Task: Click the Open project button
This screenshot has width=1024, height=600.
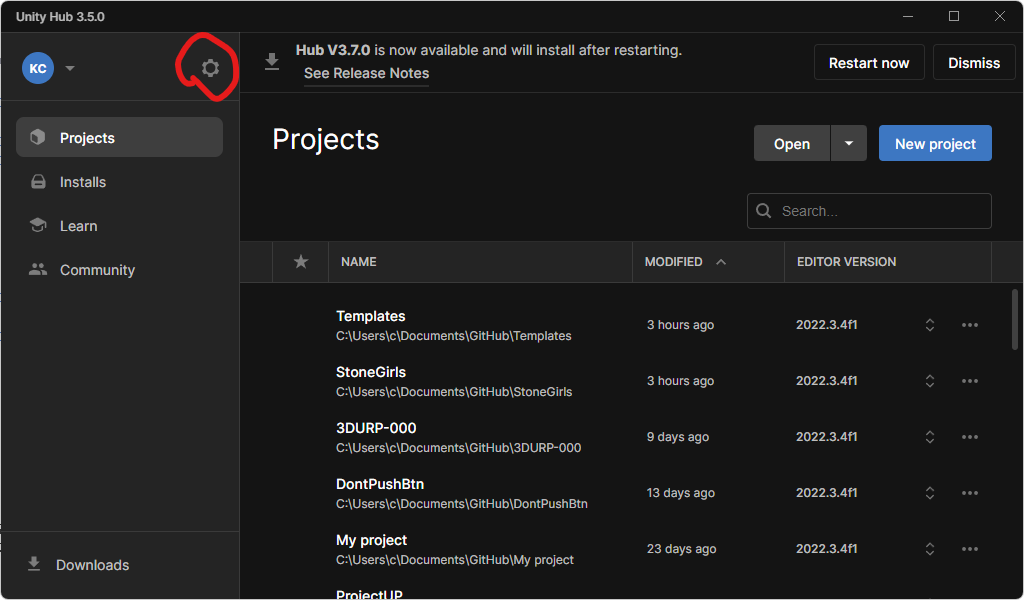Action: (x=792, y=143)
